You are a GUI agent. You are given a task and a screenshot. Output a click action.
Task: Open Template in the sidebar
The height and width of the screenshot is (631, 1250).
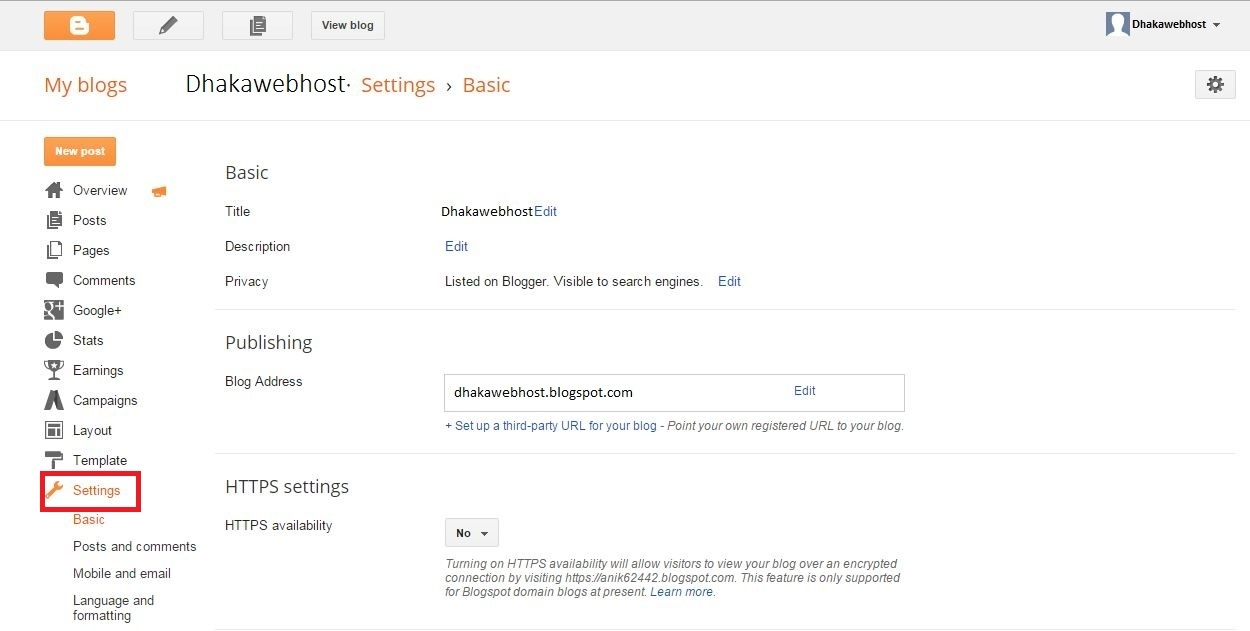pyautogui.click(x=100, y=460)
